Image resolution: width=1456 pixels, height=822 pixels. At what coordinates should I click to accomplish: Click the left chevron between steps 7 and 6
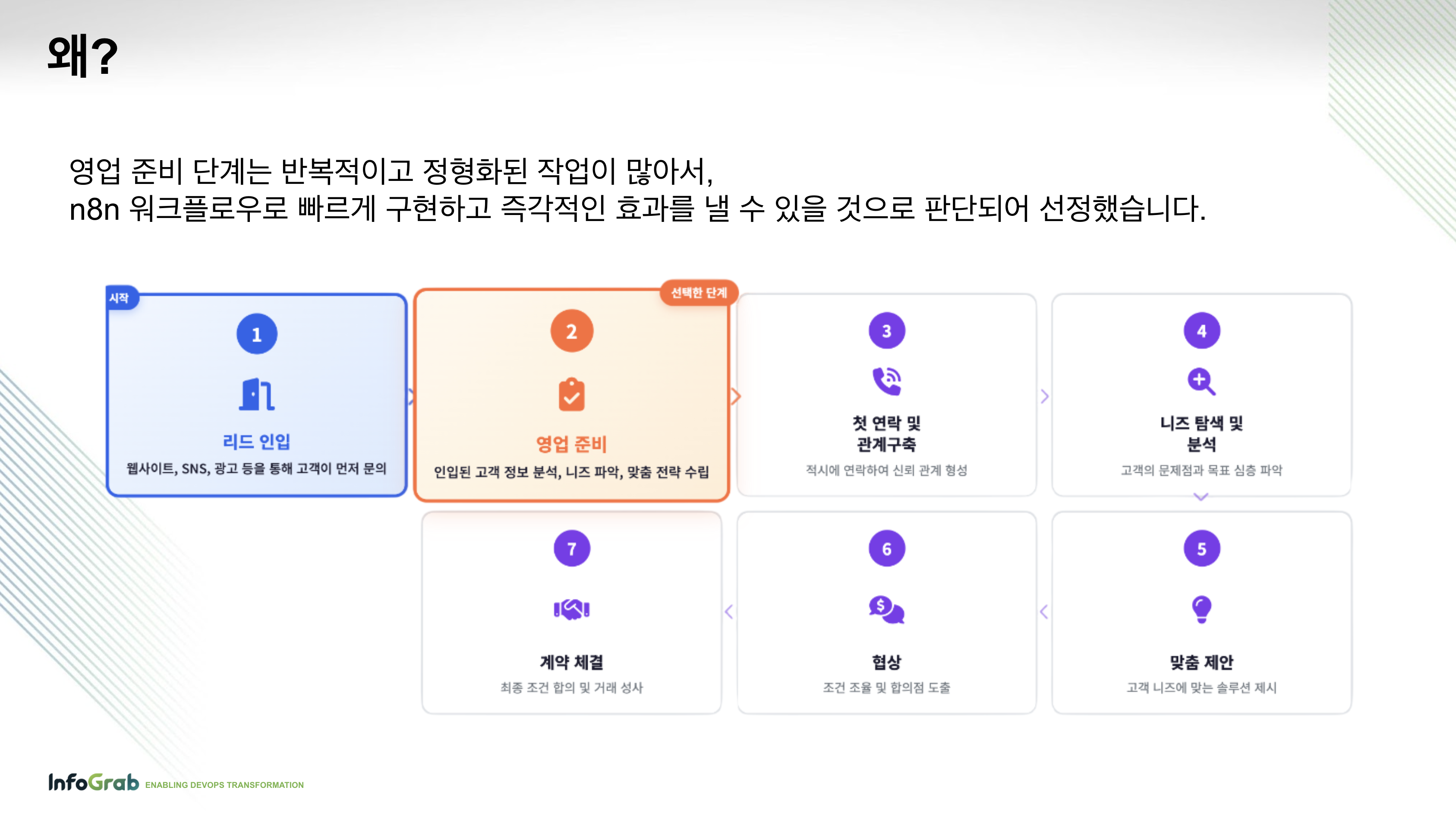[728, 612]
